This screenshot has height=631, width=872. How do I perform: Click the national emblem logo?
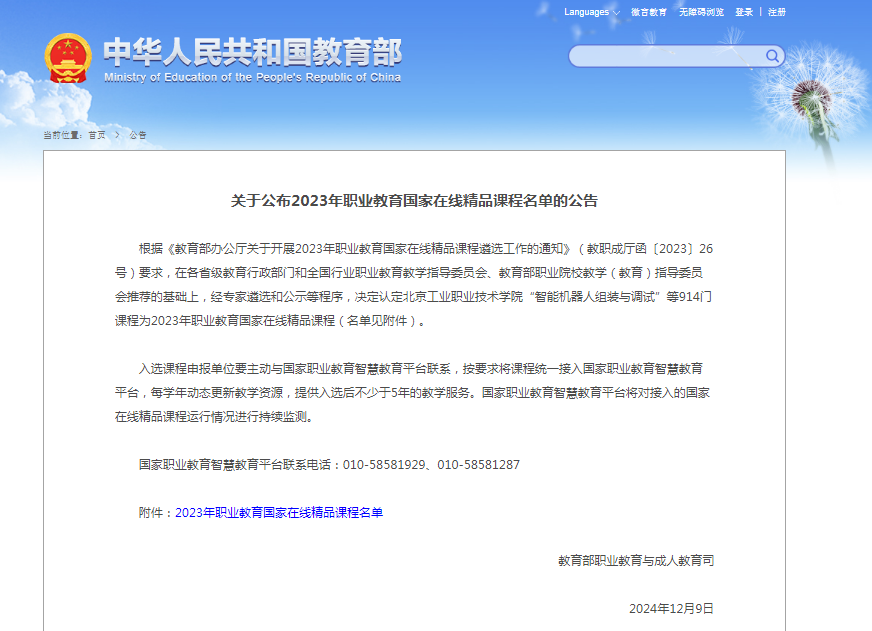pos(68,58)
